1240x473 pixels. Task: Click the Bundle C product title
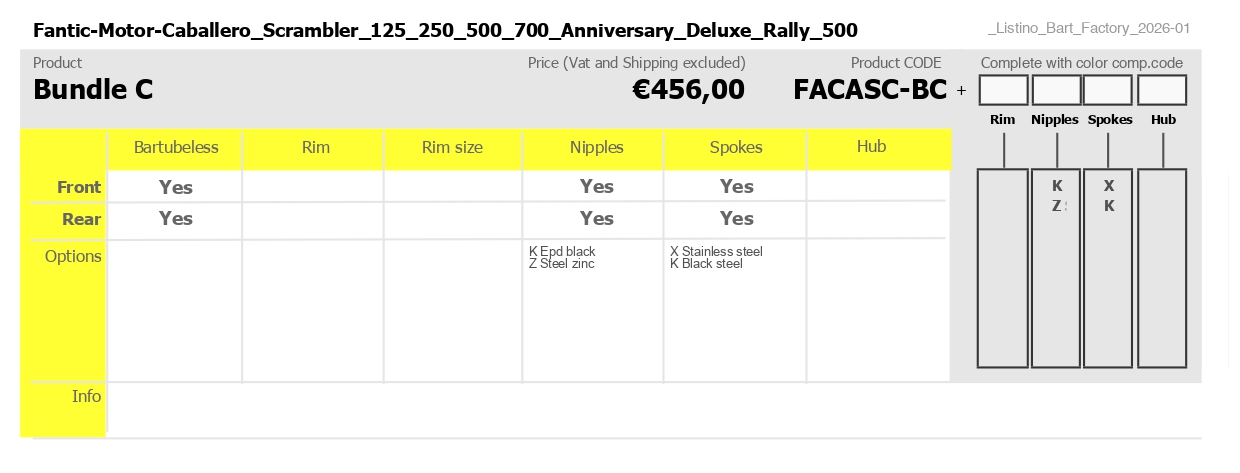(93, 90)
